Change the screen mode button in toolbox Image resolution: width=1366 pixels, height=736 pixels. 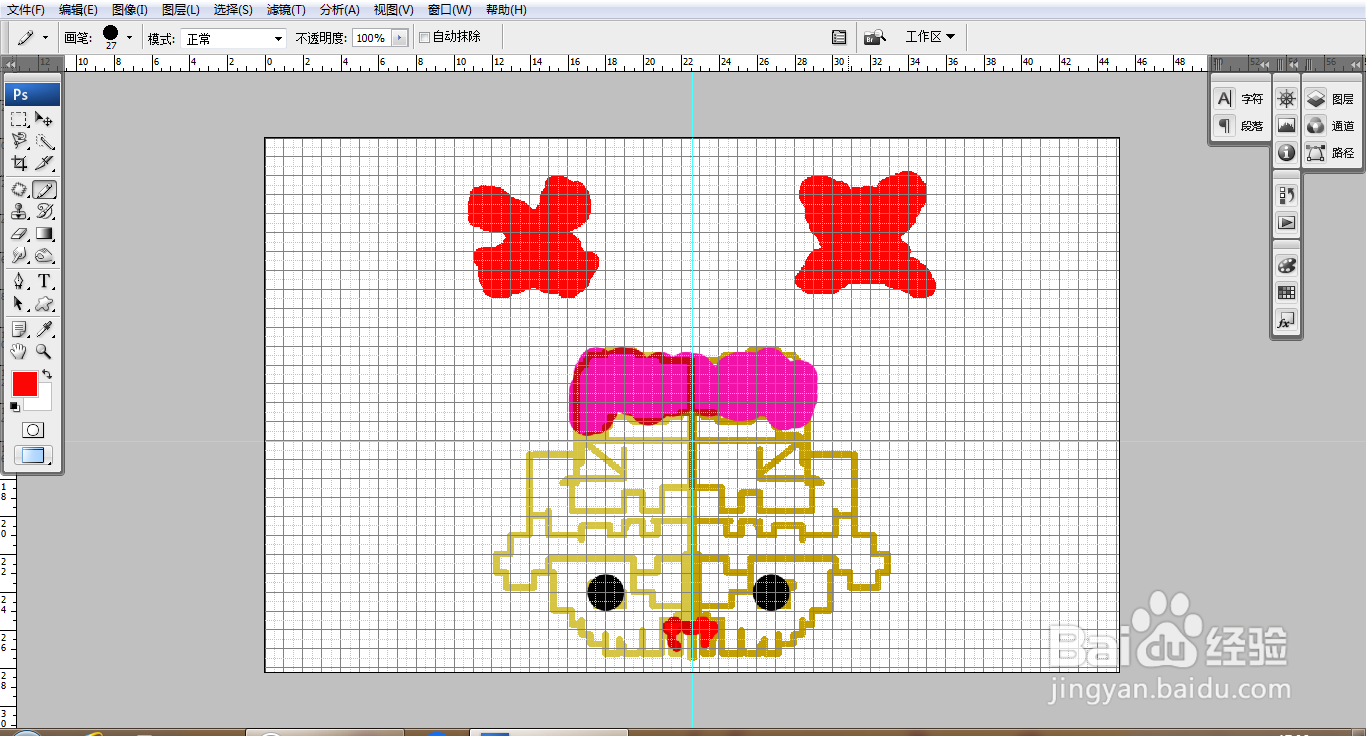coord(33,456)
